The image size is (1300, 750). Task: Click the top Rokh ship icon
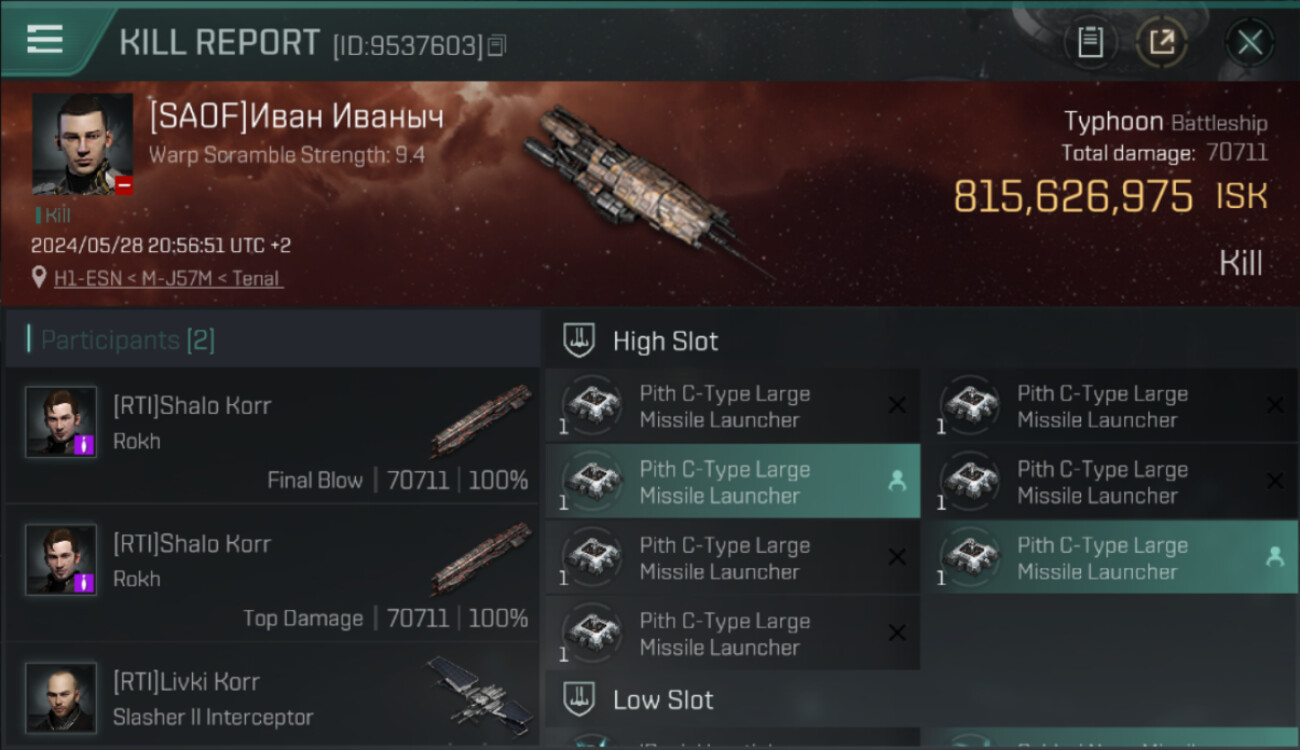point(481,418)
